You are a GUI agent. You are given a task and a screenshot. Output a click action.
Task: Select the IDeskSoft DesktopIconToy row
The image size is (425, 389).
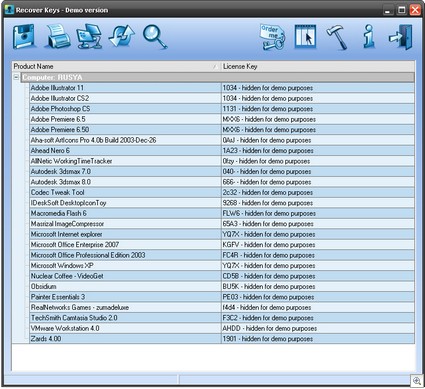222,203
